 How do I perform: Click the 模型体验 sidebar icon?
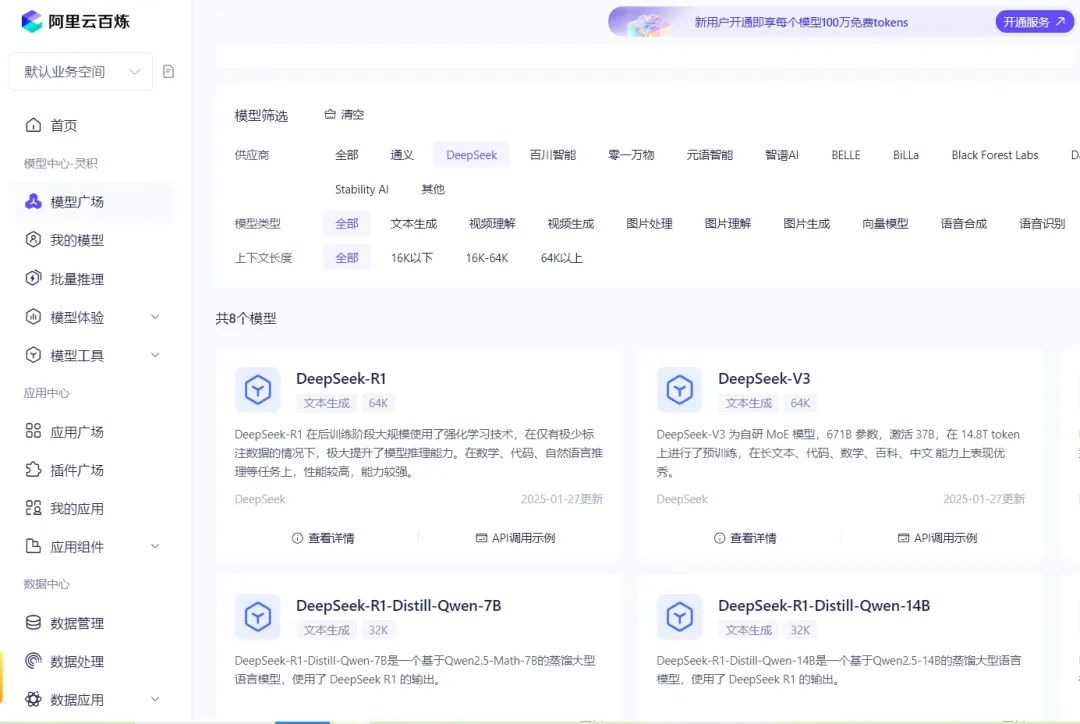coord(33,317)
